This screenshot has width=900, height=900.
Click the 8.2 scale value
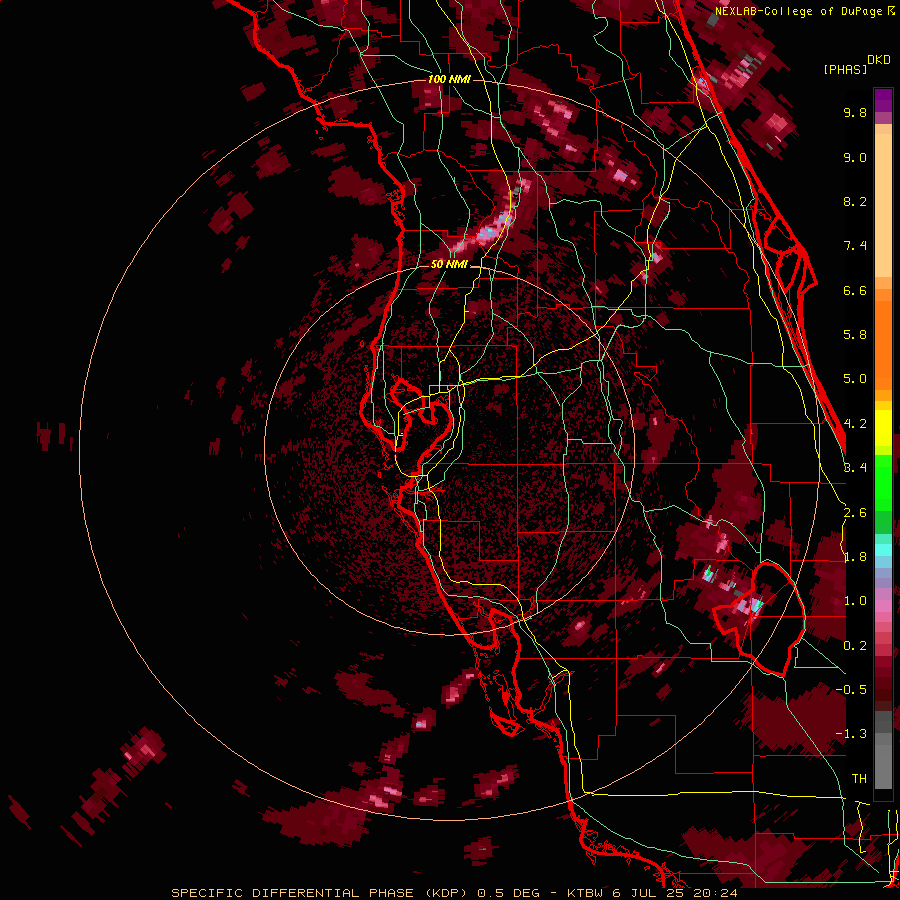[855, 201]
